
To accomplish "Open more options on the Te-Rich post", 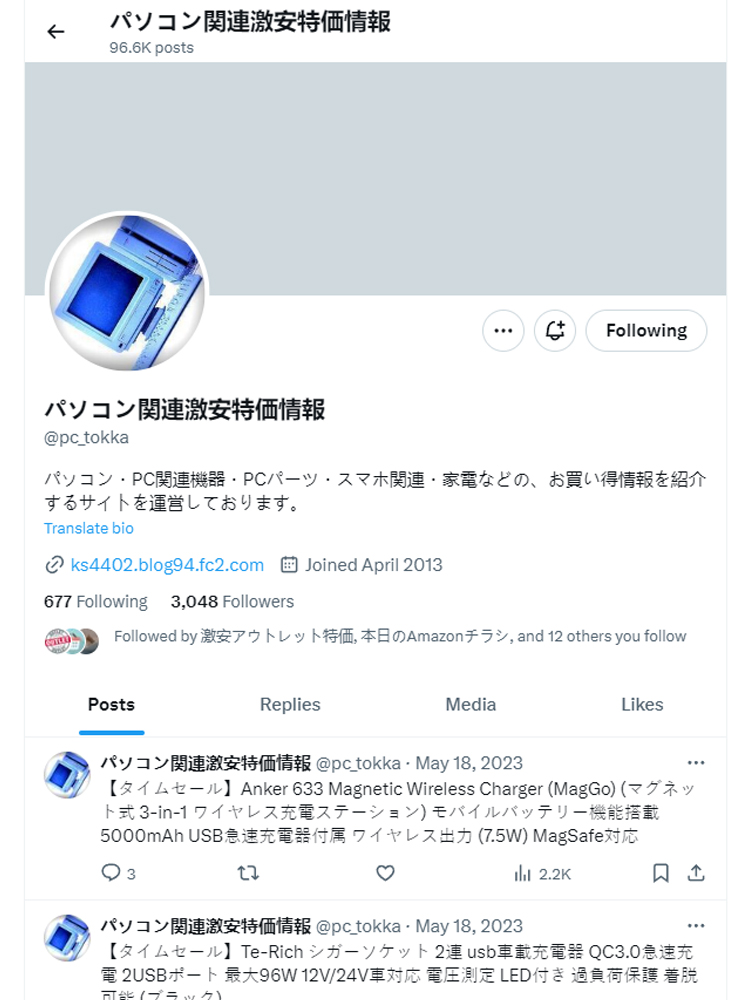I will pyautogui.click(x=696, y=926).
